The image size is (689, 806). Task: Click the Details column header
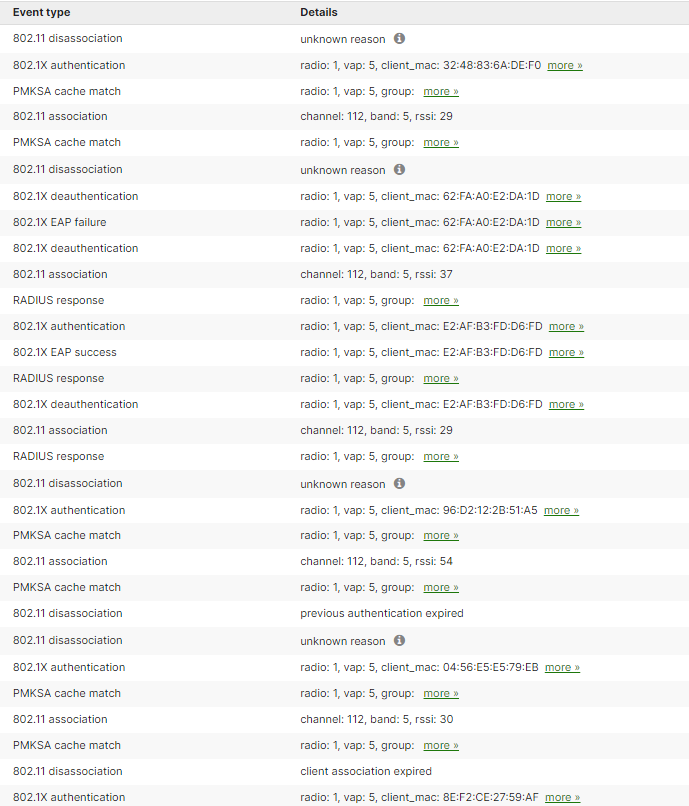(x=319, y=13)
